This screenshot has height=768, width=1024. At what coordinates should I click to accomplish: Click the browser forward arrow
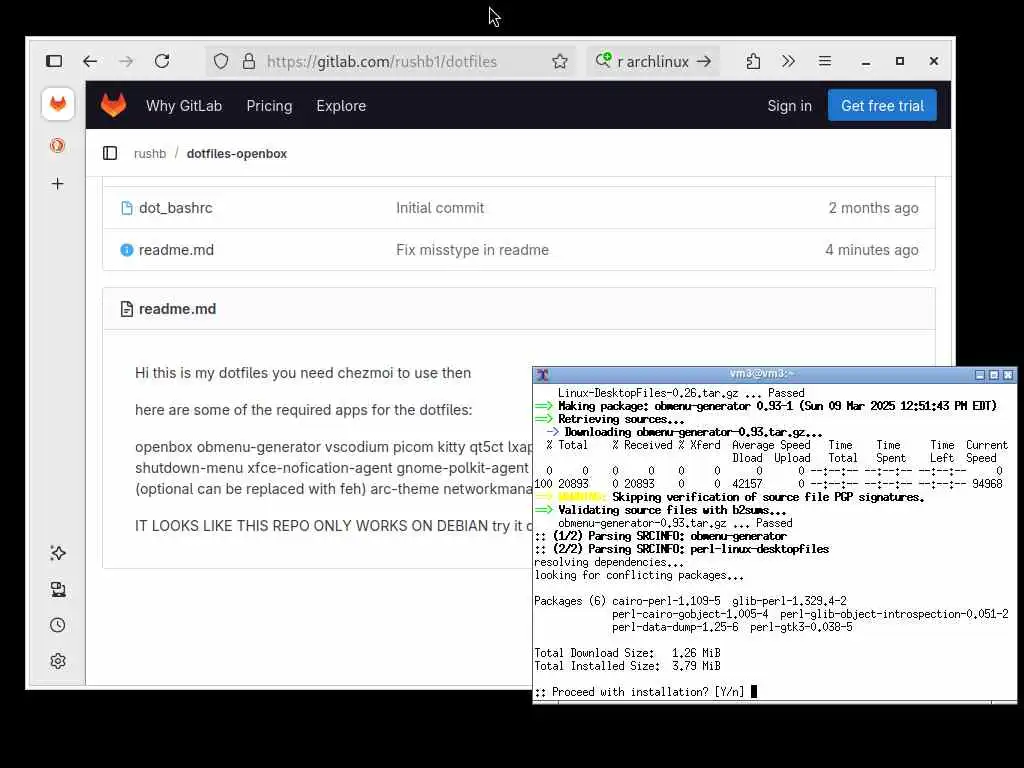click(x=126, y=61)
